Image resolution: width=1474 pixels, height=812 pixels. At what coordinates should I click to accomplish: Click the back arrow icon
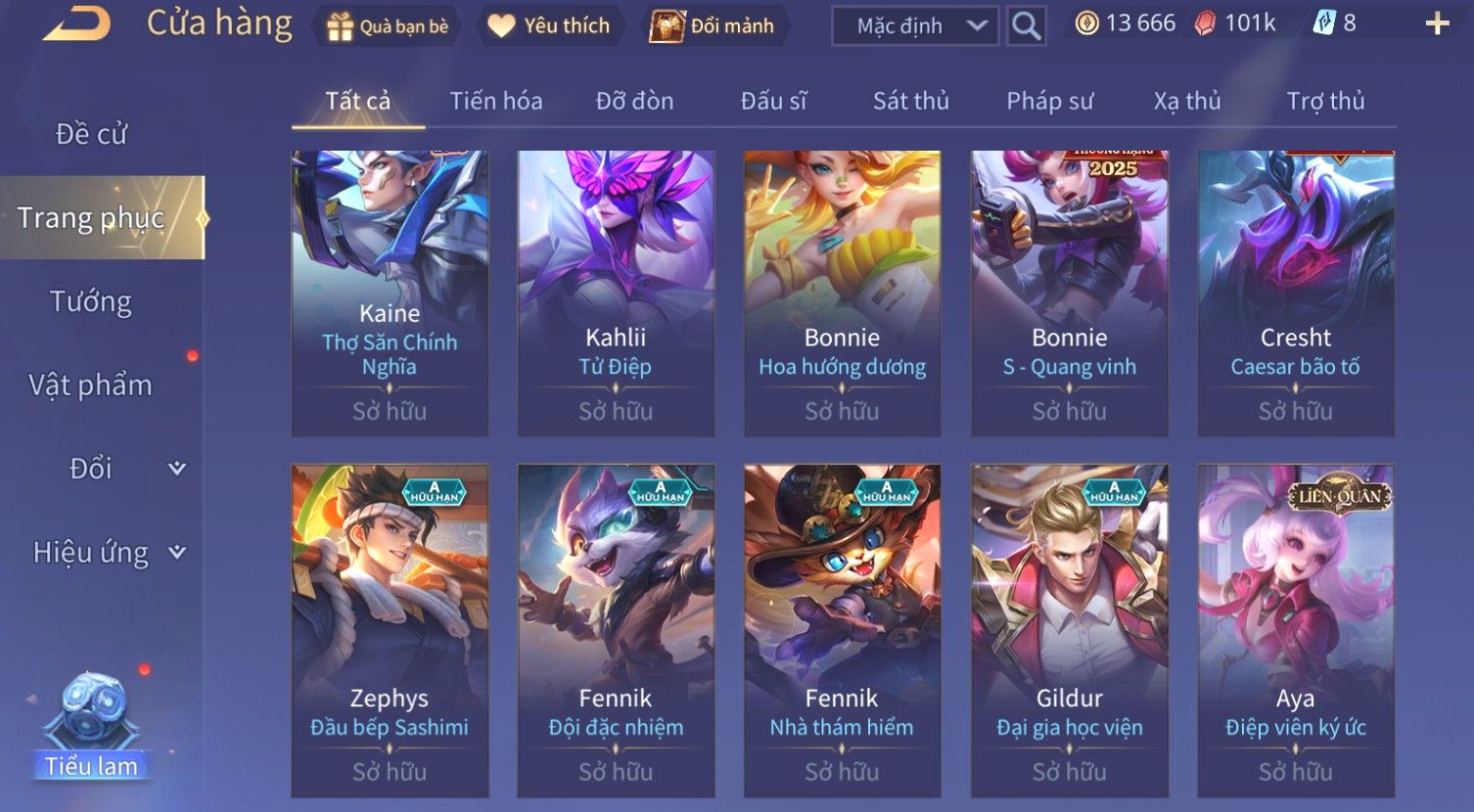tap(76, 23)
